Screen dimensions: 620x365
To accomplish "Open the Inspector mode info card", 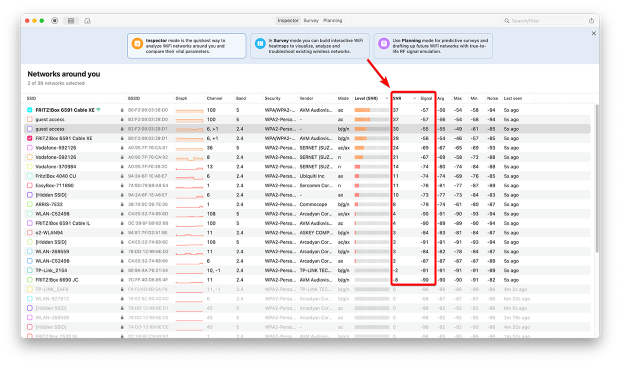I will (186, 46).
